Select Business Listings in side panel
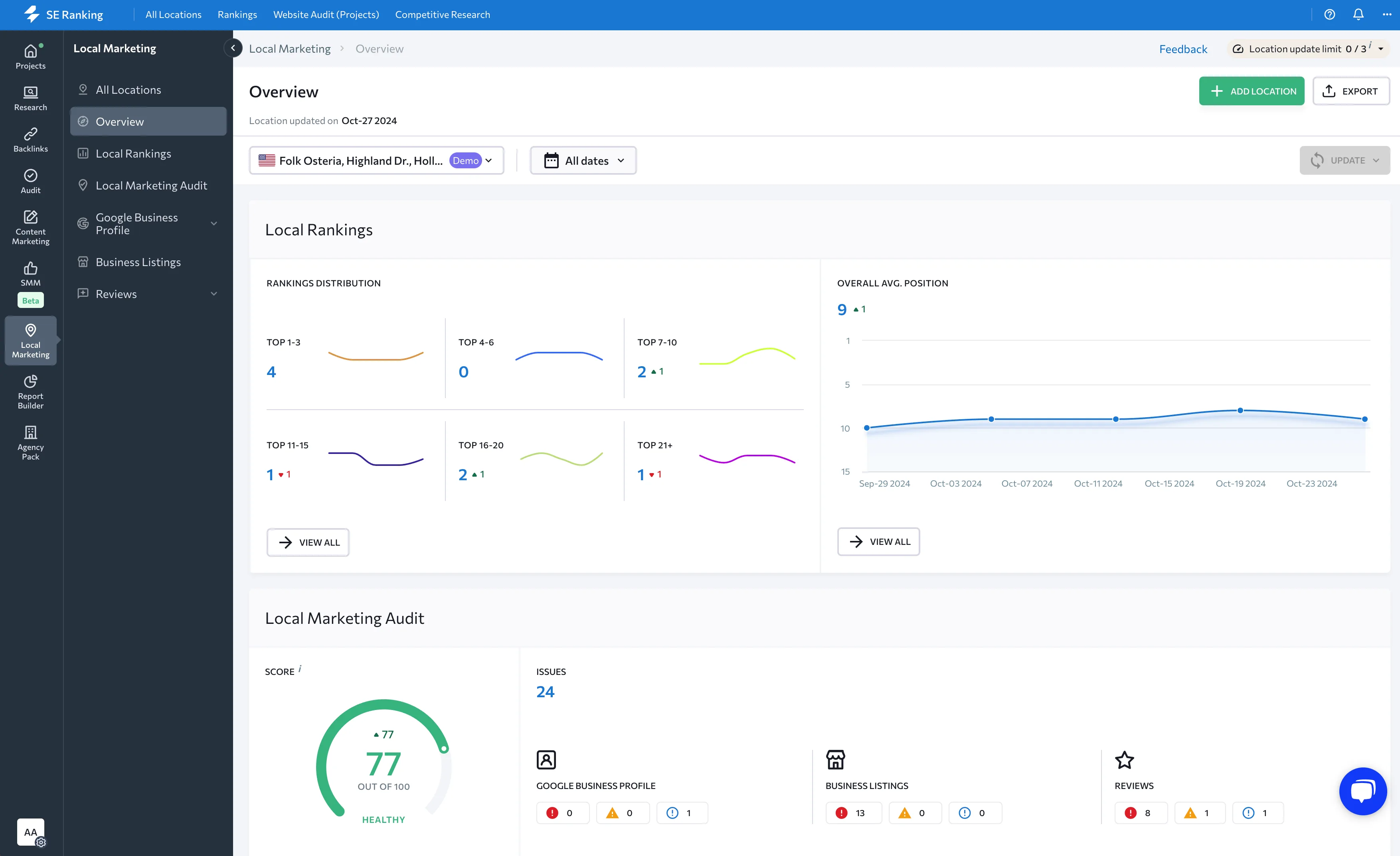 pos(148,262)
